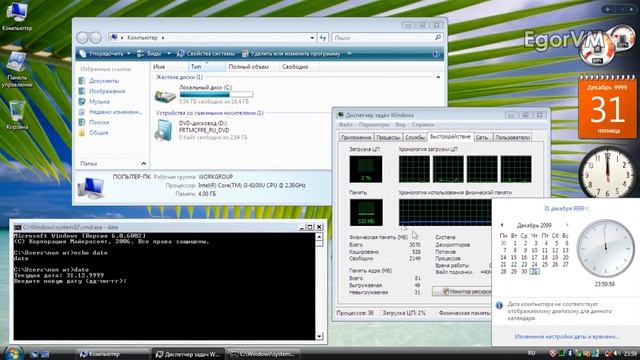Click the analog clock gadget in the sidebar

[607, 172]
